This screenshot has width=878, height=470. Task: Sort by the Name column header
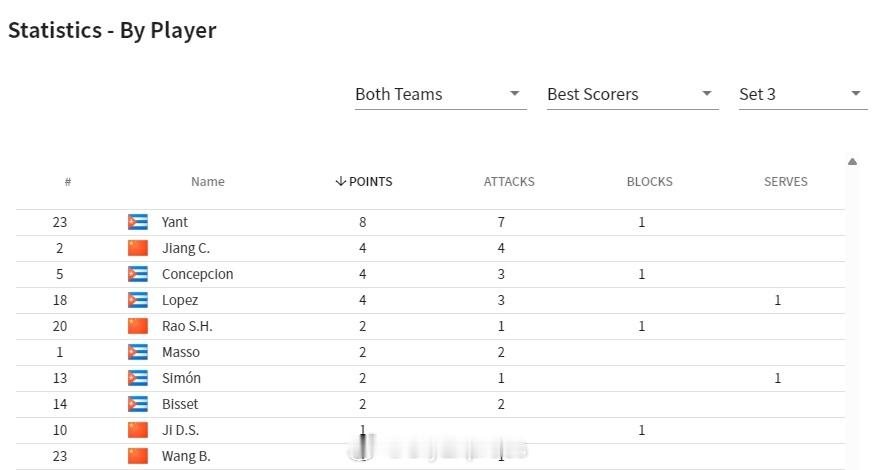coord(208,182)
